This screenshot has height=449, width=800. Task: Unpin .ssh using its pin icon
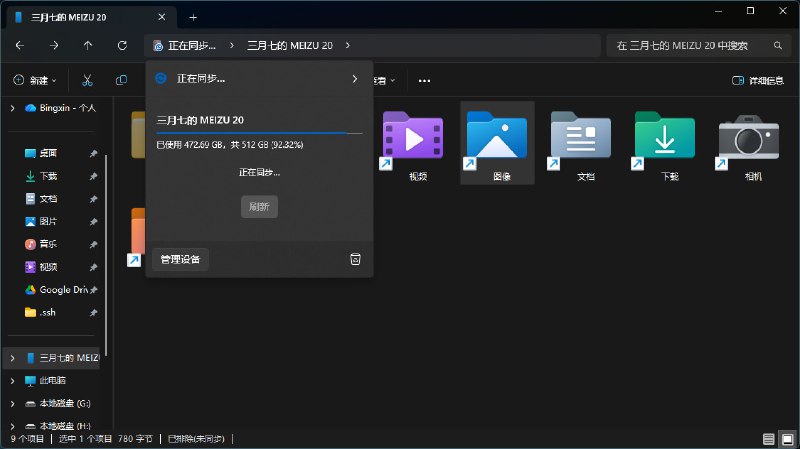click(x=93, y=313)
